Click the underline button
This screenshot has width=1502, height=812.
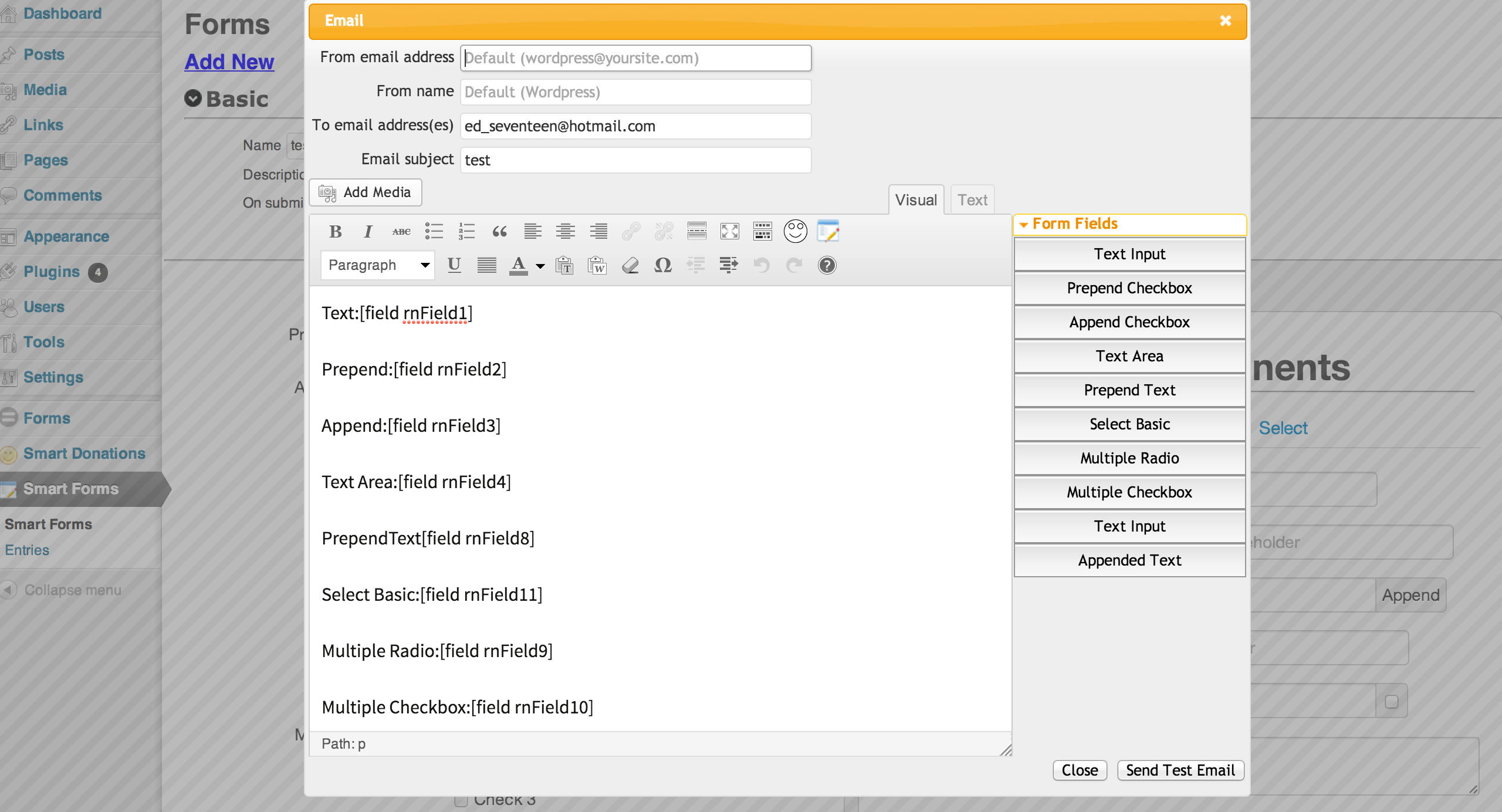tap(454, 265)
